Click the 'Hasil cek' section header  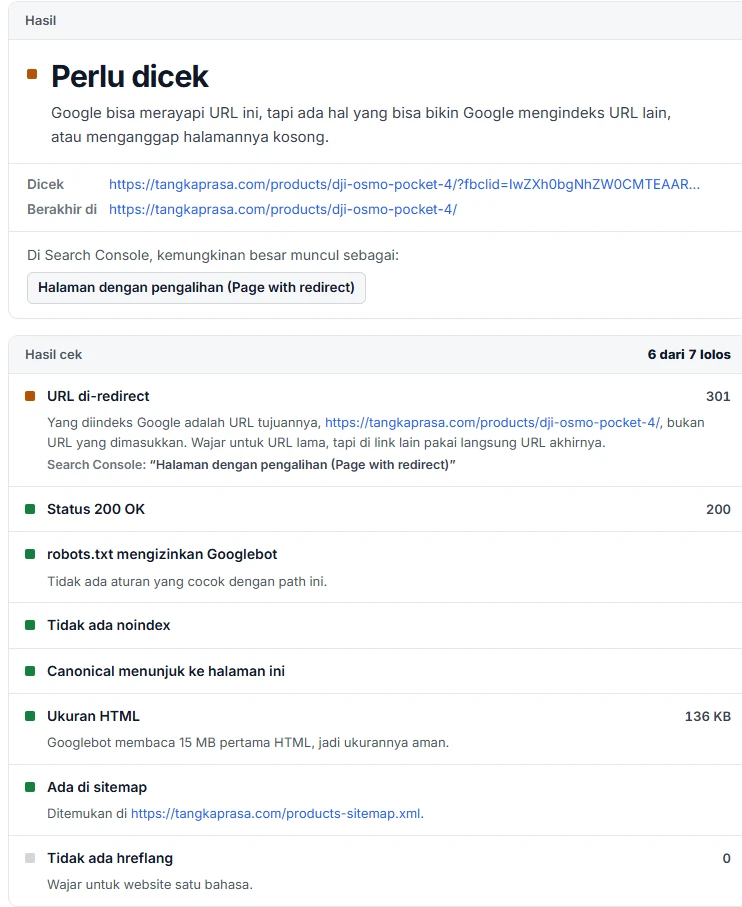[53, 355]
